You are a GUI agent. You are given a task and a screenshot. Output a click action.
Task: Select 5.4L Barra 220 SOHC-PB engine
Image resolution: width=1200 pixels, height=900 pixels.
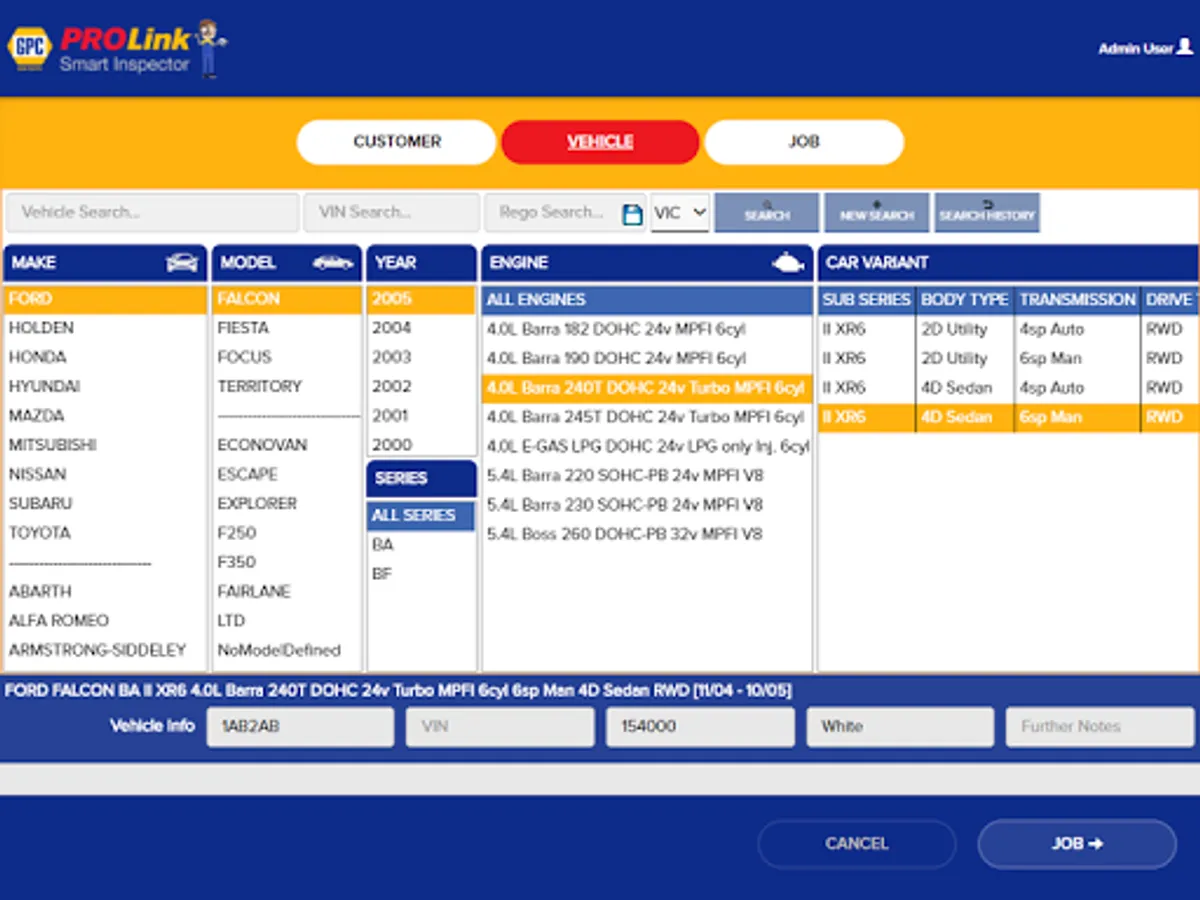pyautogui.click(x=647, y=476)
